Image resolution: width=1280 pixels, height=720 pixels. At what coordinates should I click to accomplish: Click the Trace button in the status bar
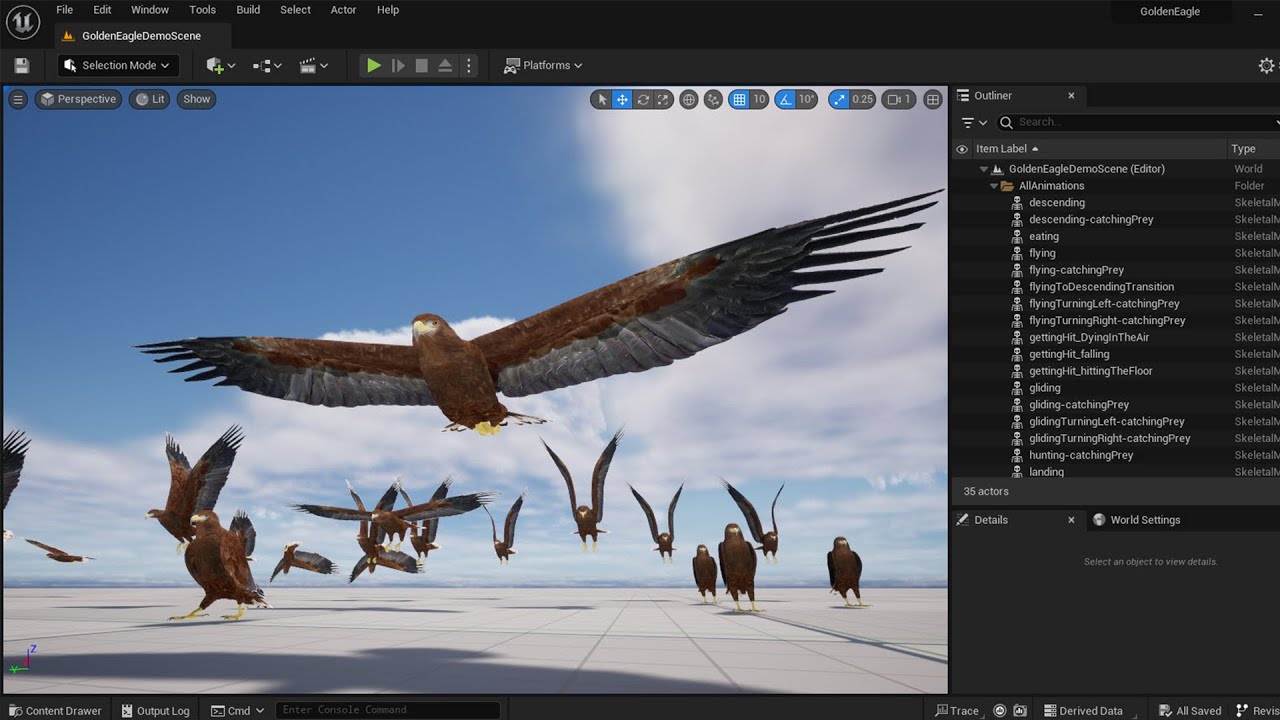(957, 711)
